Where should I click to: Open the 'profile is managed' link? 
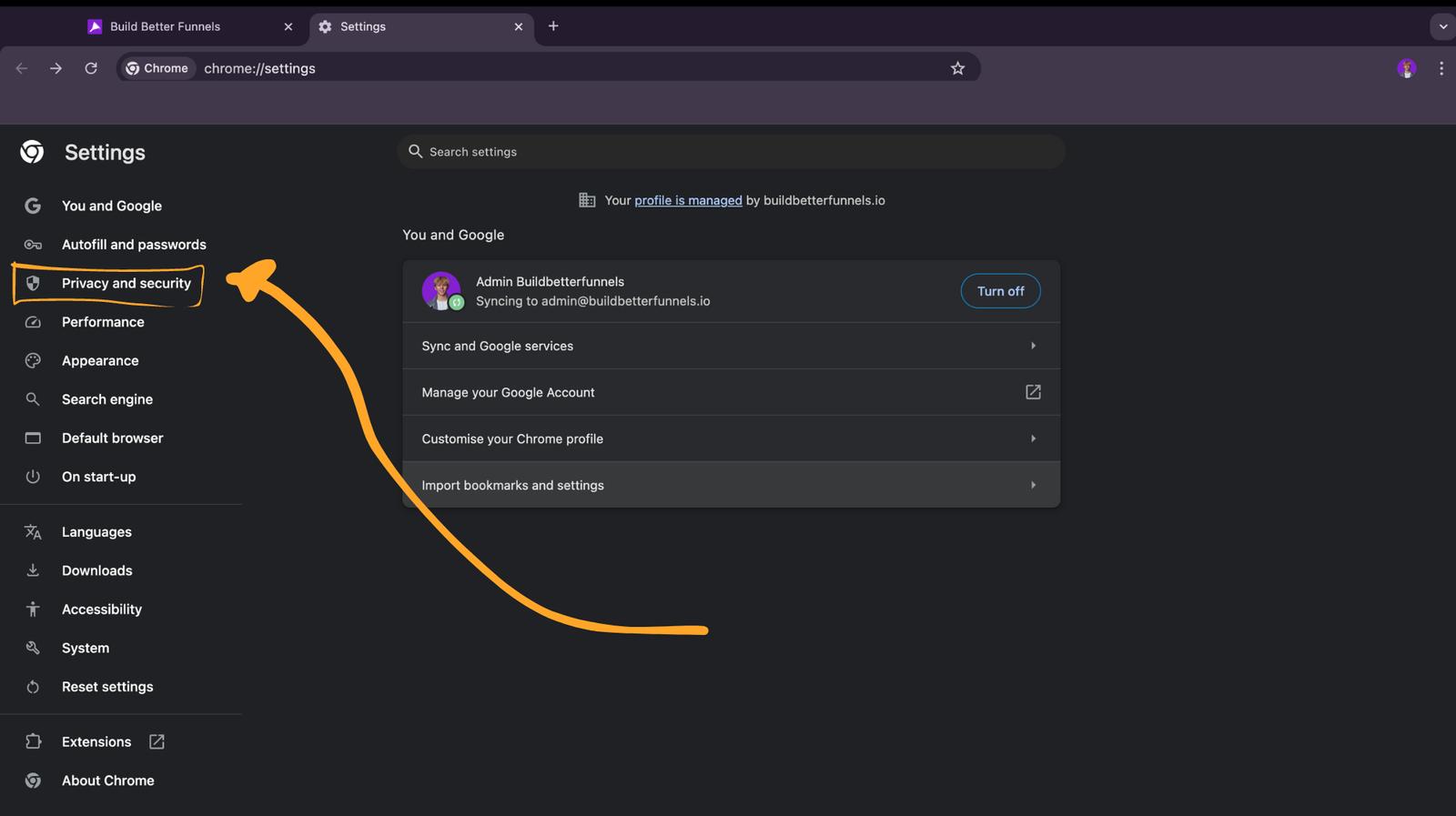pos(688,200)
